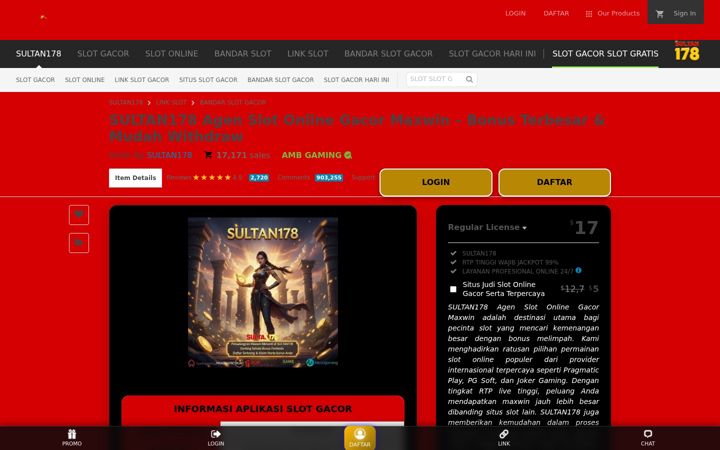Click the 903,255 comments count badge
This screenshot has width=720, height=450.
(x=329, y=178)
